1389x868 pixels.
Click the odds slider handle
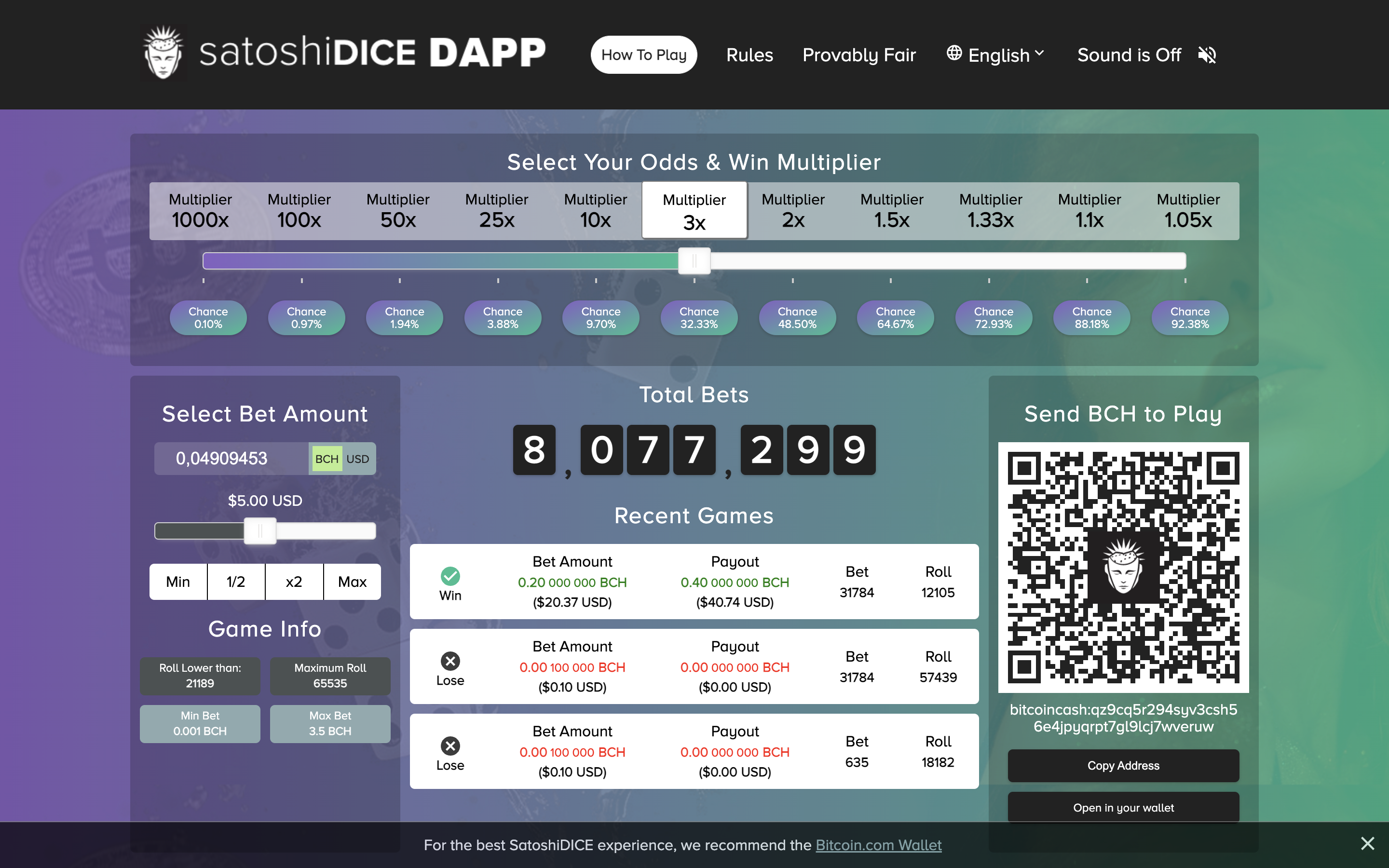tap(694, 260)
